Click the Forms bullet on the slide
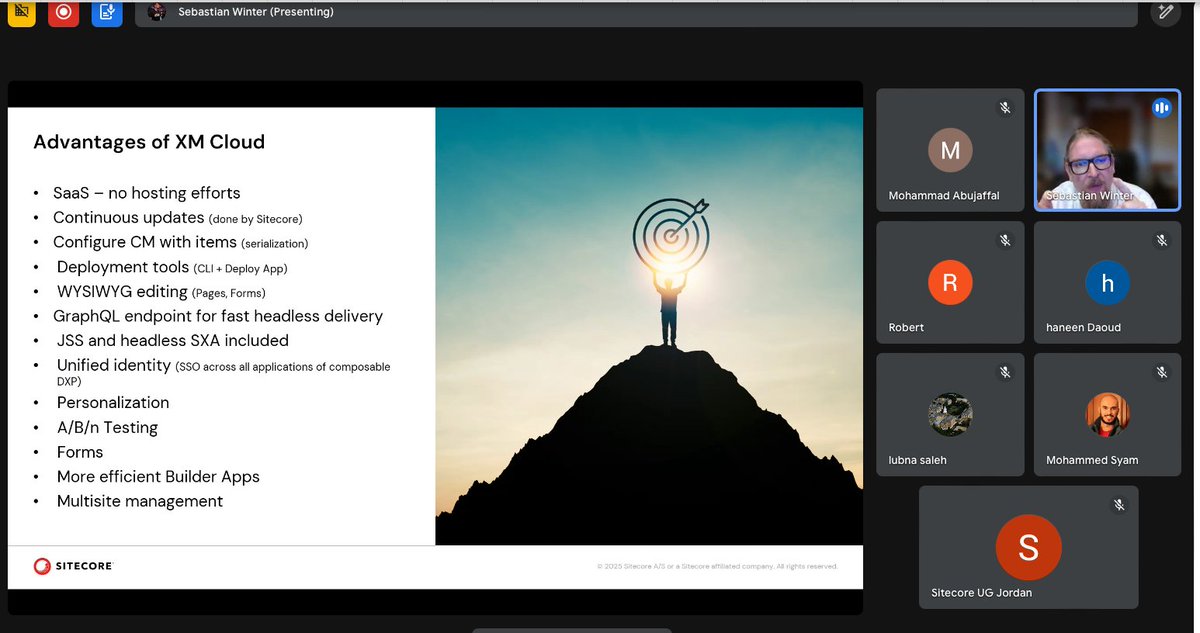This screenshot has width=1200, height=633. point(80,452)
